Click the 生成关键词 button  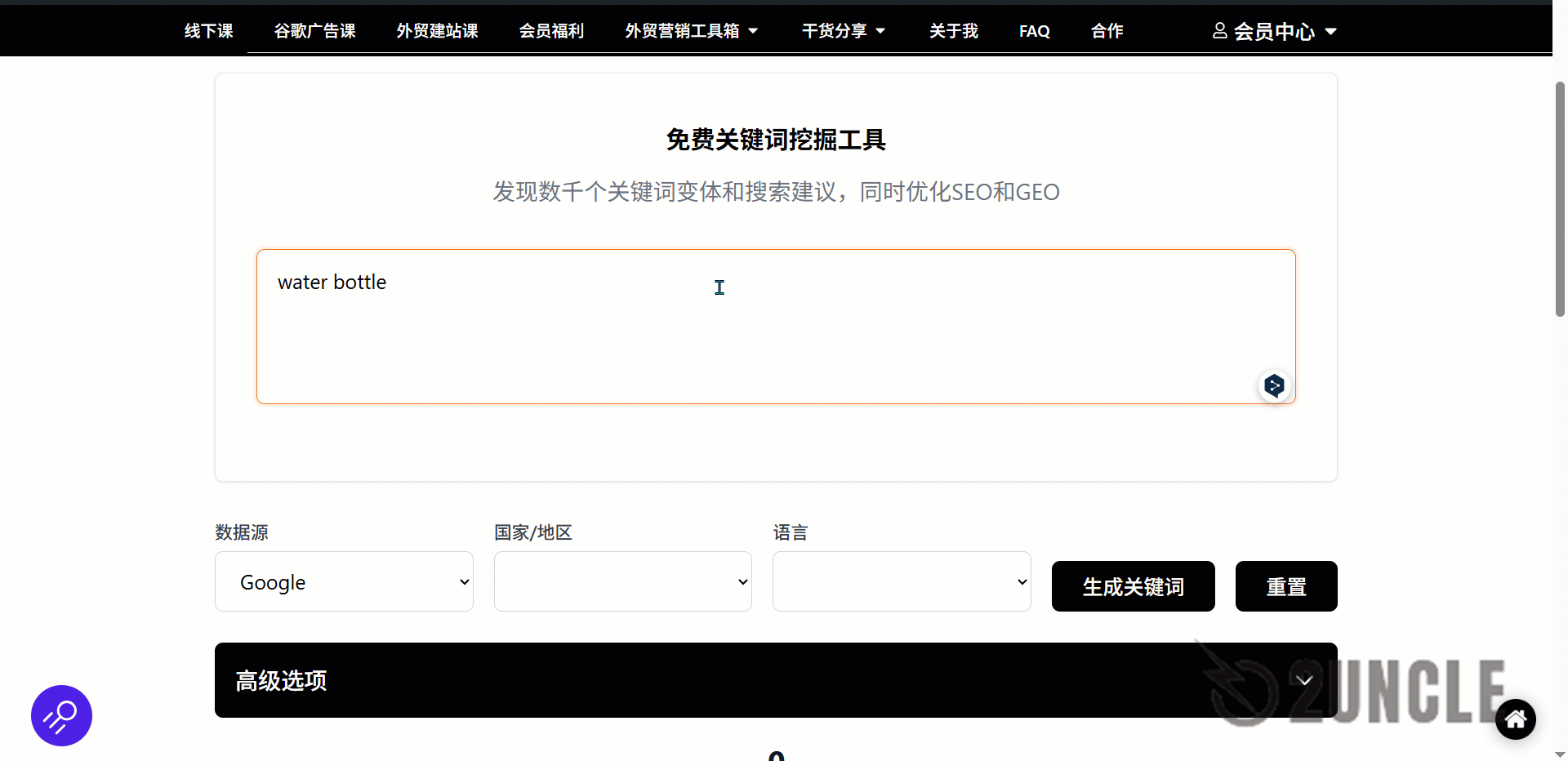coord(1133,585)
